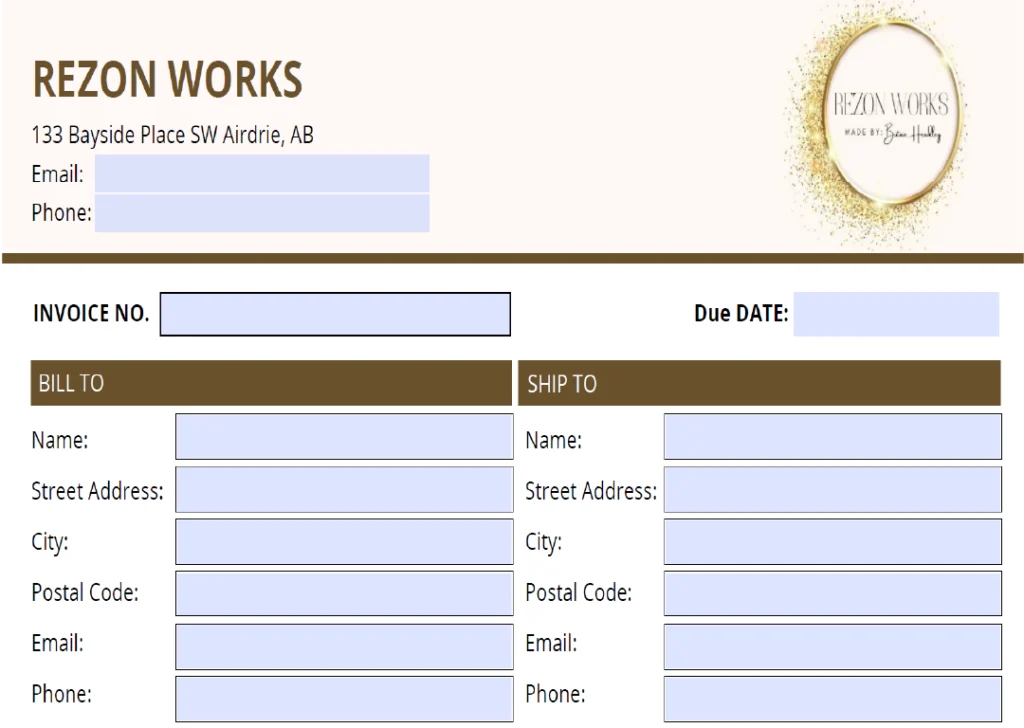Click the Bill To Name field

344,437
